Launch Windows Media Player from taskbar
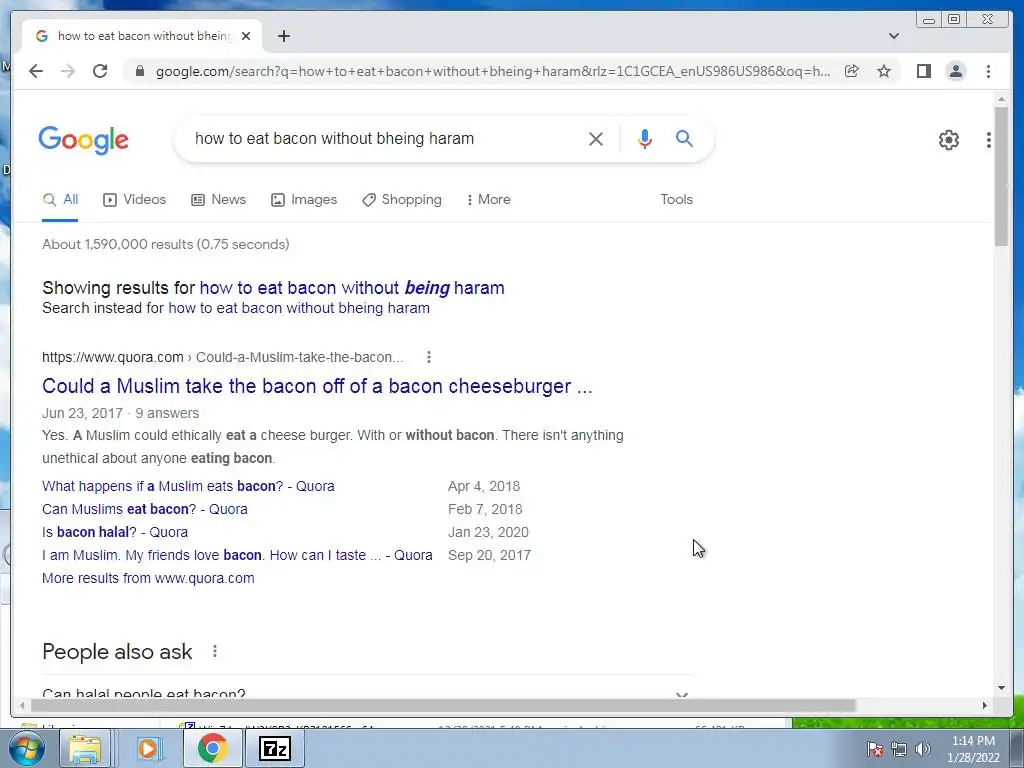This screenshot has width=1024, height=768. click(x=149, y=749)
